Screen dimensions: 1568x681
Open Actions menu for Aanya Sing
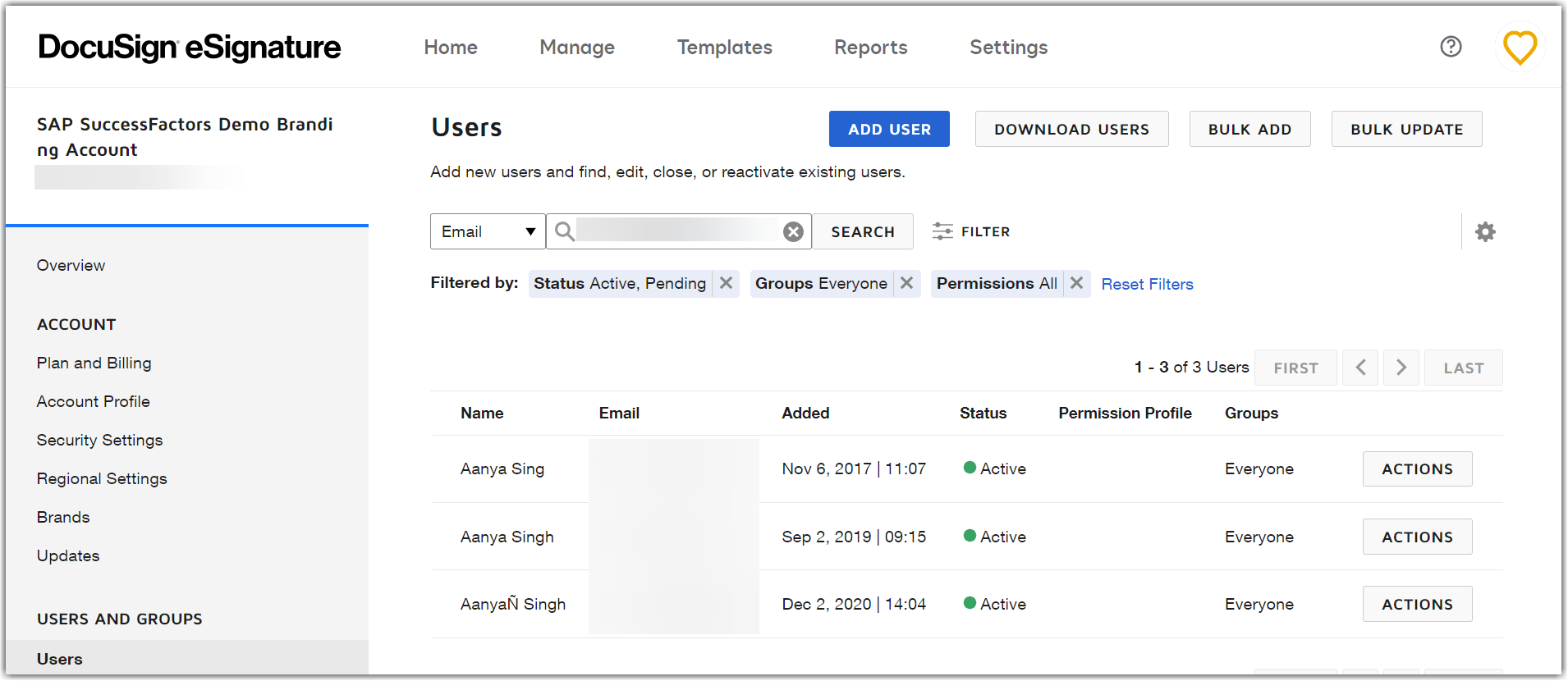point(1417,469)
